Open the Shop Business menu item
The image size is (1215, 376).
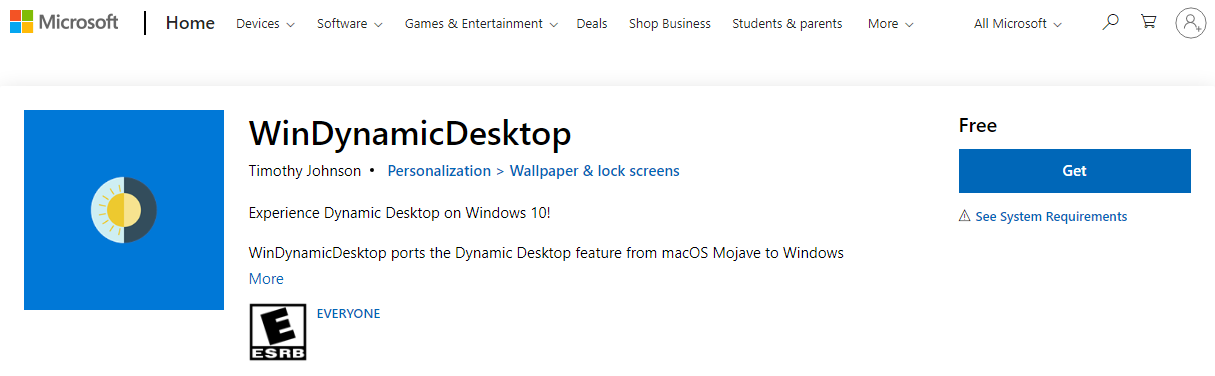(x=670, y=24)
